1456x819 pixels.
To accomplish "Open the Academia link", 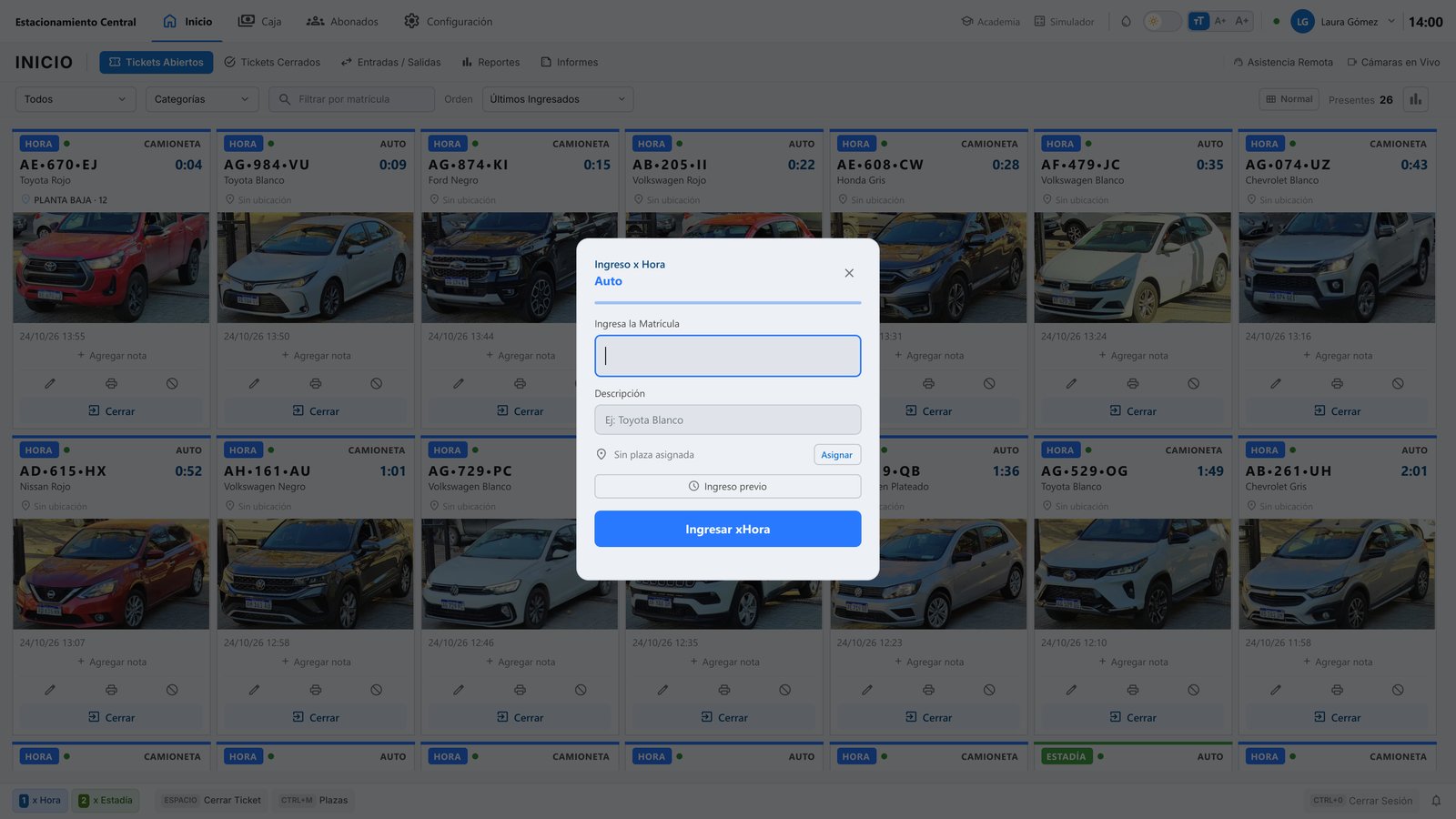I will click(x=991, y=21).
